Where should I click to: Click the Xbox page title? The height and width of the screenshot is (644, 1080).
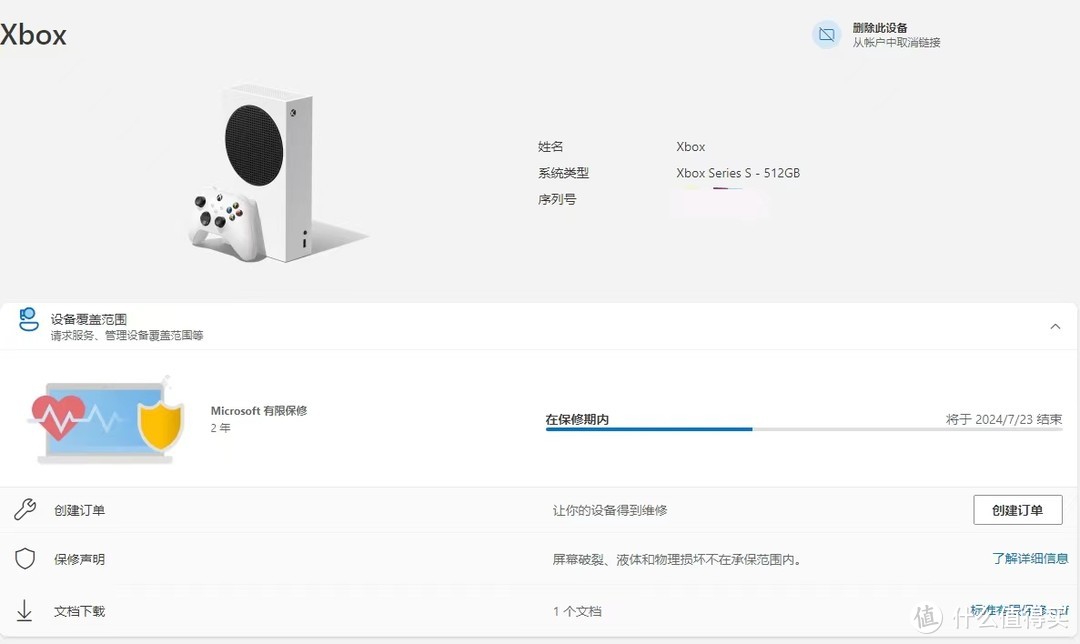point(33,35)
